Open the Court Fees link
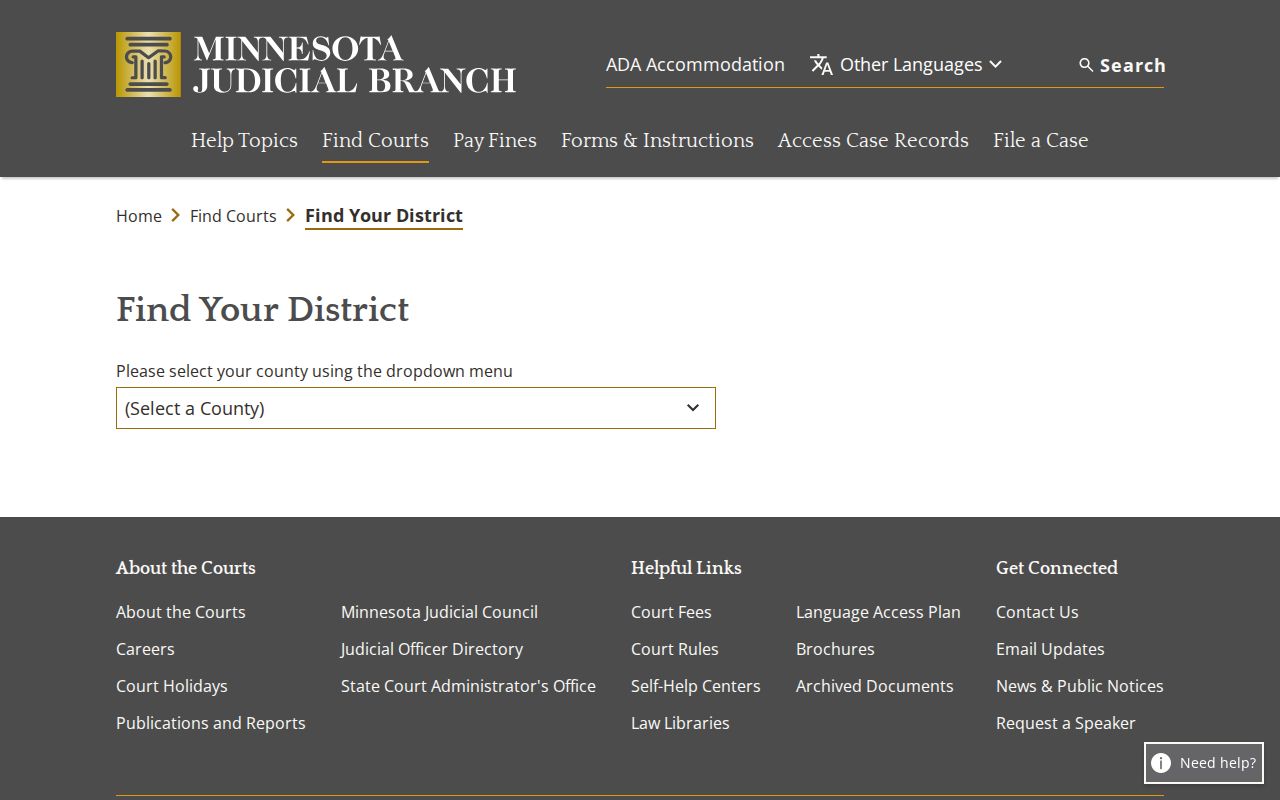1280x800 pixels. pos(671,612)
